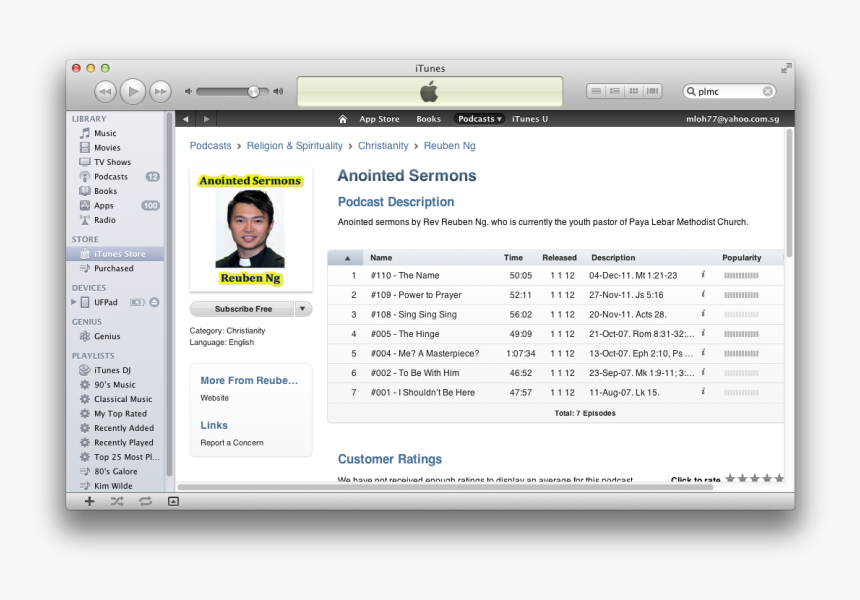Screen dimensions: 860x600
Task: Navigate back with the left arrow button
Action: tap(185, 119)
